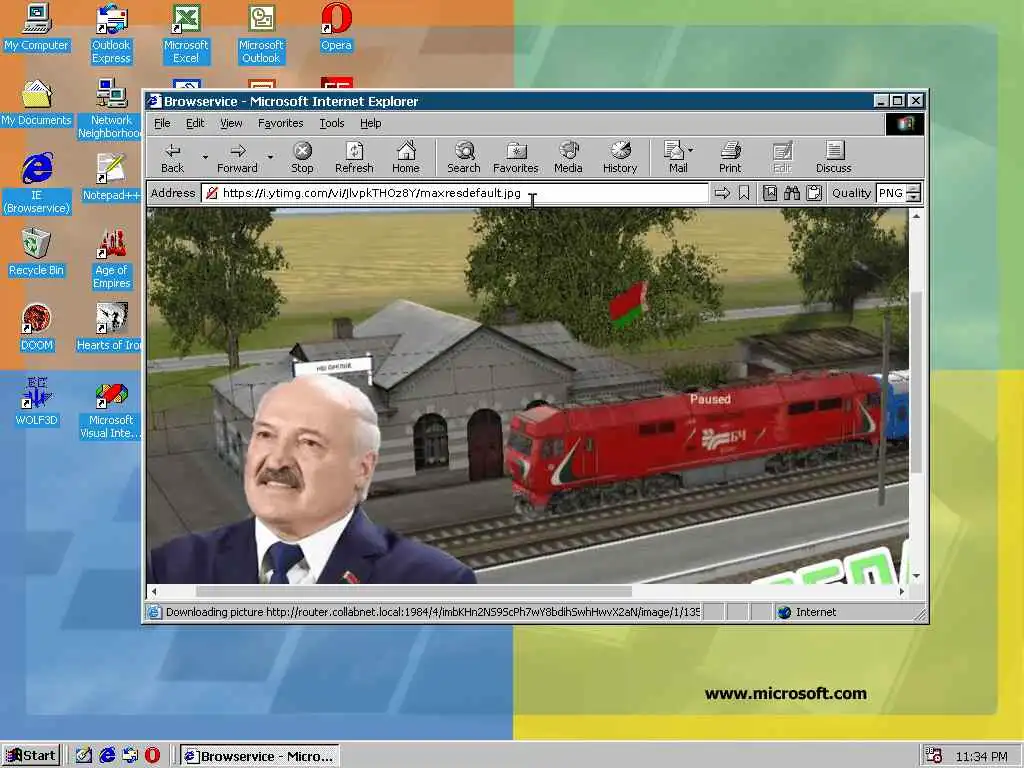Click the Back toolbar button
1024x768 pixels.
click(x=172, y=157)
